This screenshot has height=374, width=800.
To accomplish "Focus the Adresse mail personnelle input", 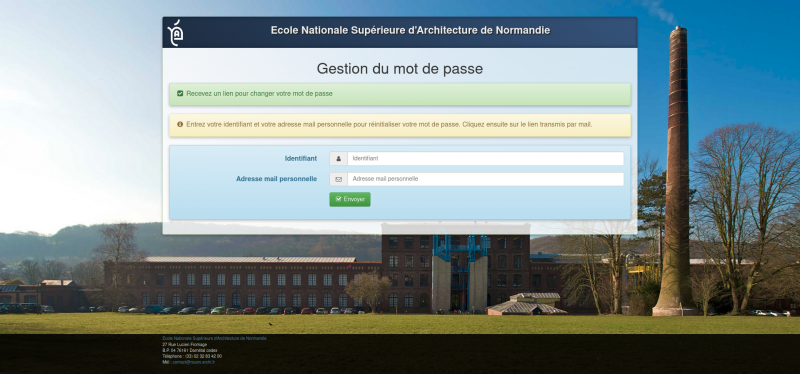I will 485,179.
